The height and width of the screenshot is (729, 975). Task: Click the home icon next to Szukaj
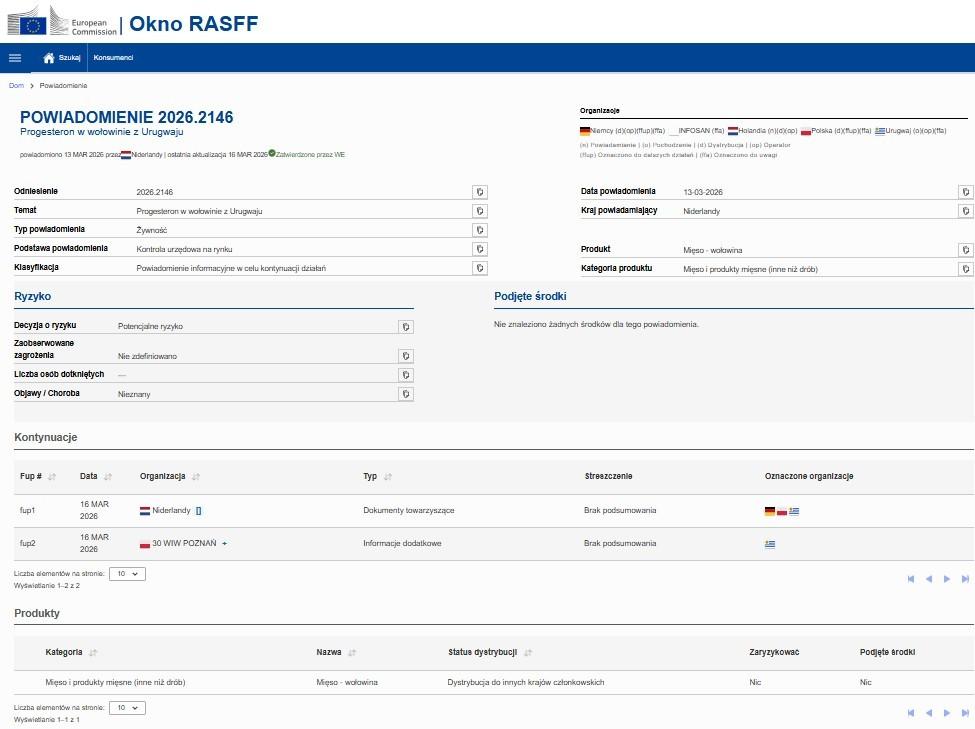[x=48, y=58]
